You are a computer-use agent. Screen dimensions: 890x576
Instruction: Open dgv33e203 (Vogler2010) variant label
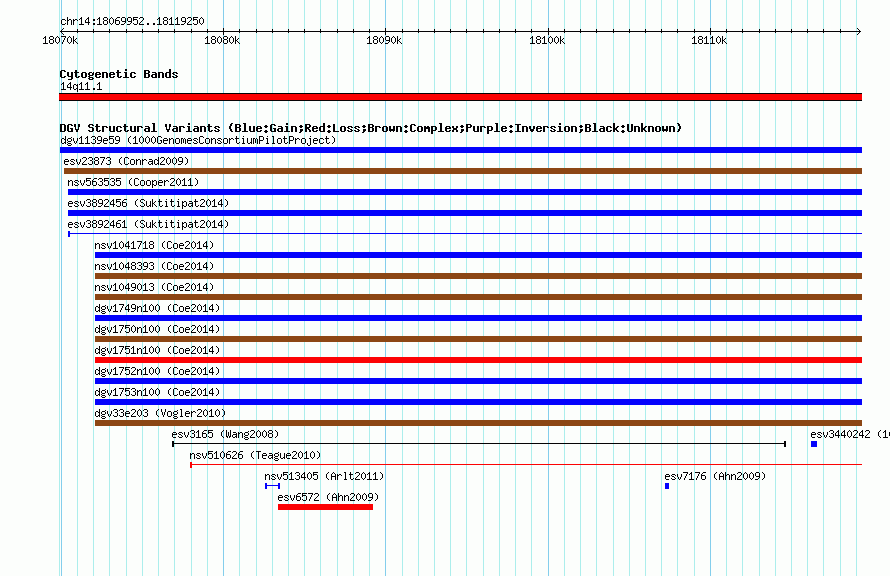160,413
